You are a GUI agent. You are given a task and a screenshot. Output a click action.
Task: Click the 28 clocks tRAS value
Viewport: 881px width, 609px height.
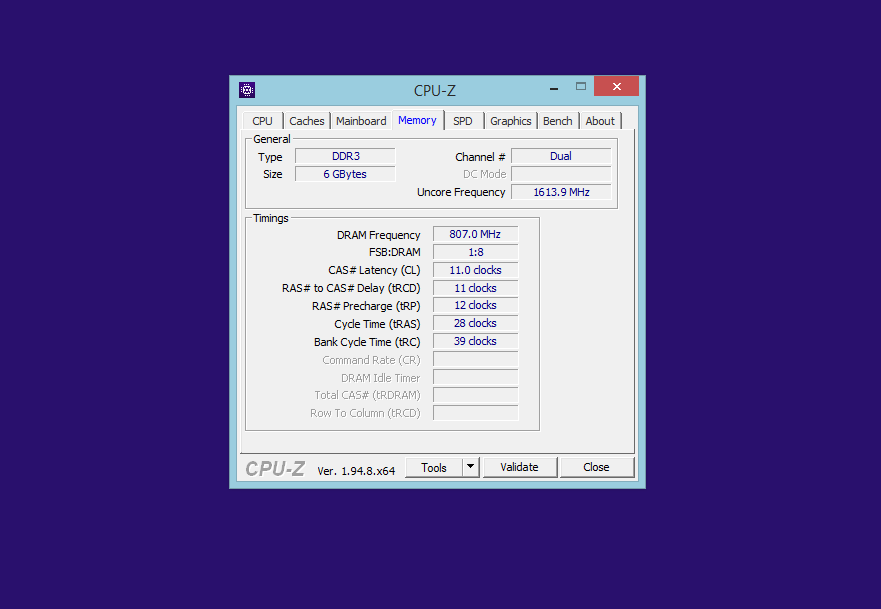pyautogui.click(x=475, y=324)
